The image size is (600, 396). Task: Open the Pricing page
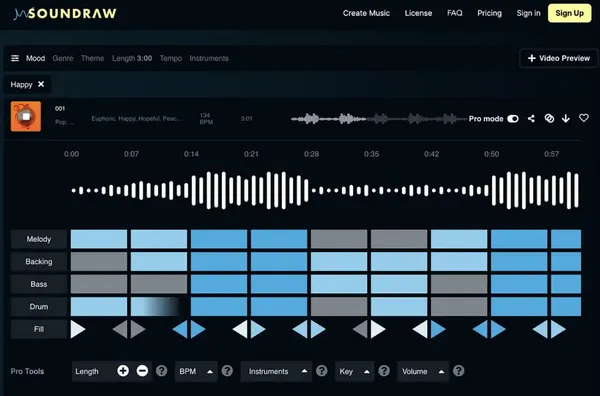489,13
